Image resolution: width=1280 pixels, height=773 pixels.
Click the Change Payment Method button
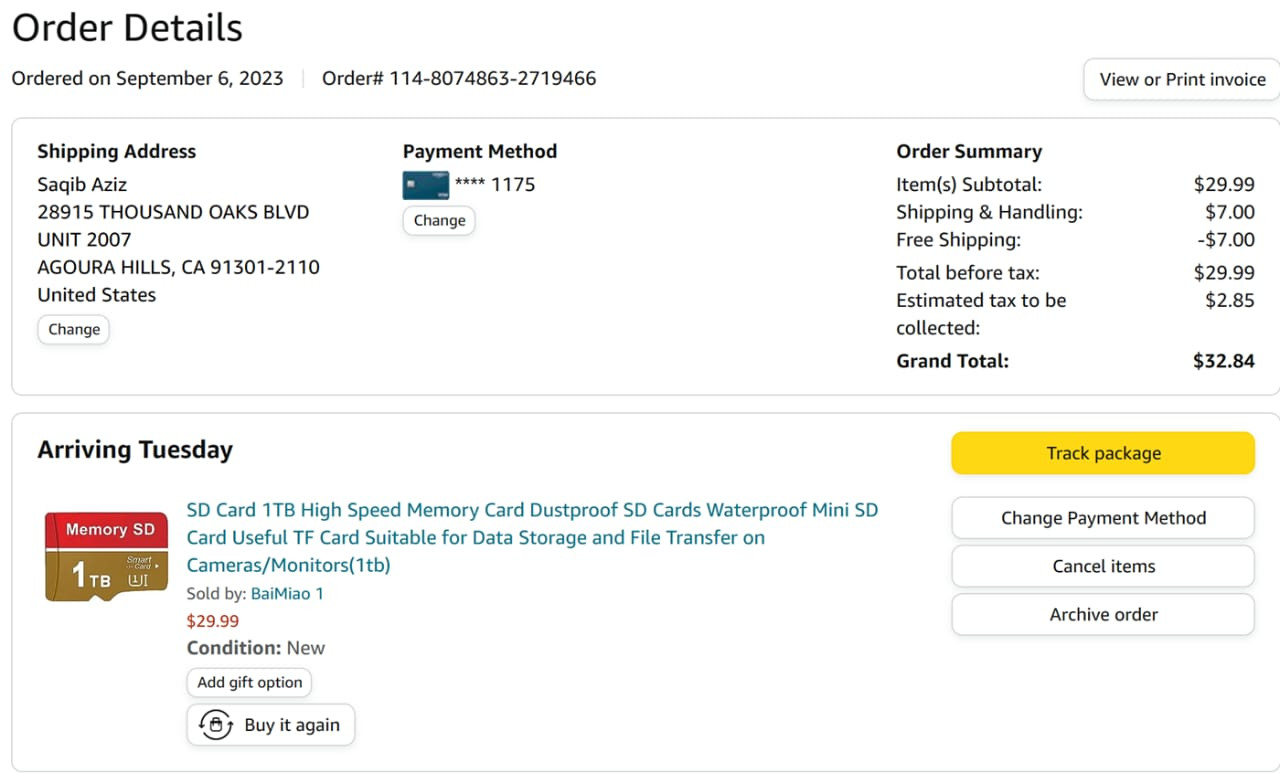click(x=1103, y=518)
